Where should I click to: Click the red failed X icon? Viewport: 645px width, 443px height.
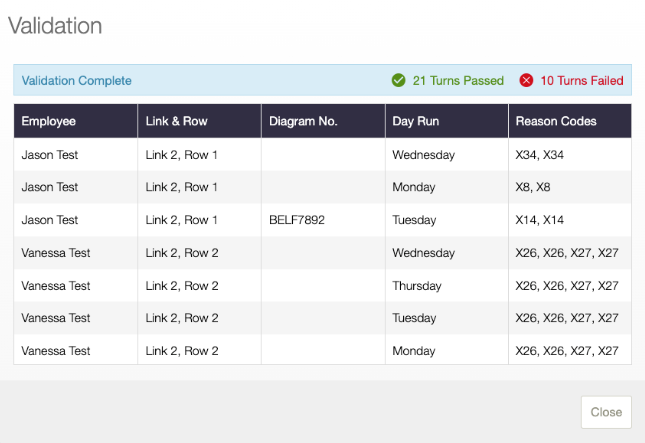(x=526, y=80)
